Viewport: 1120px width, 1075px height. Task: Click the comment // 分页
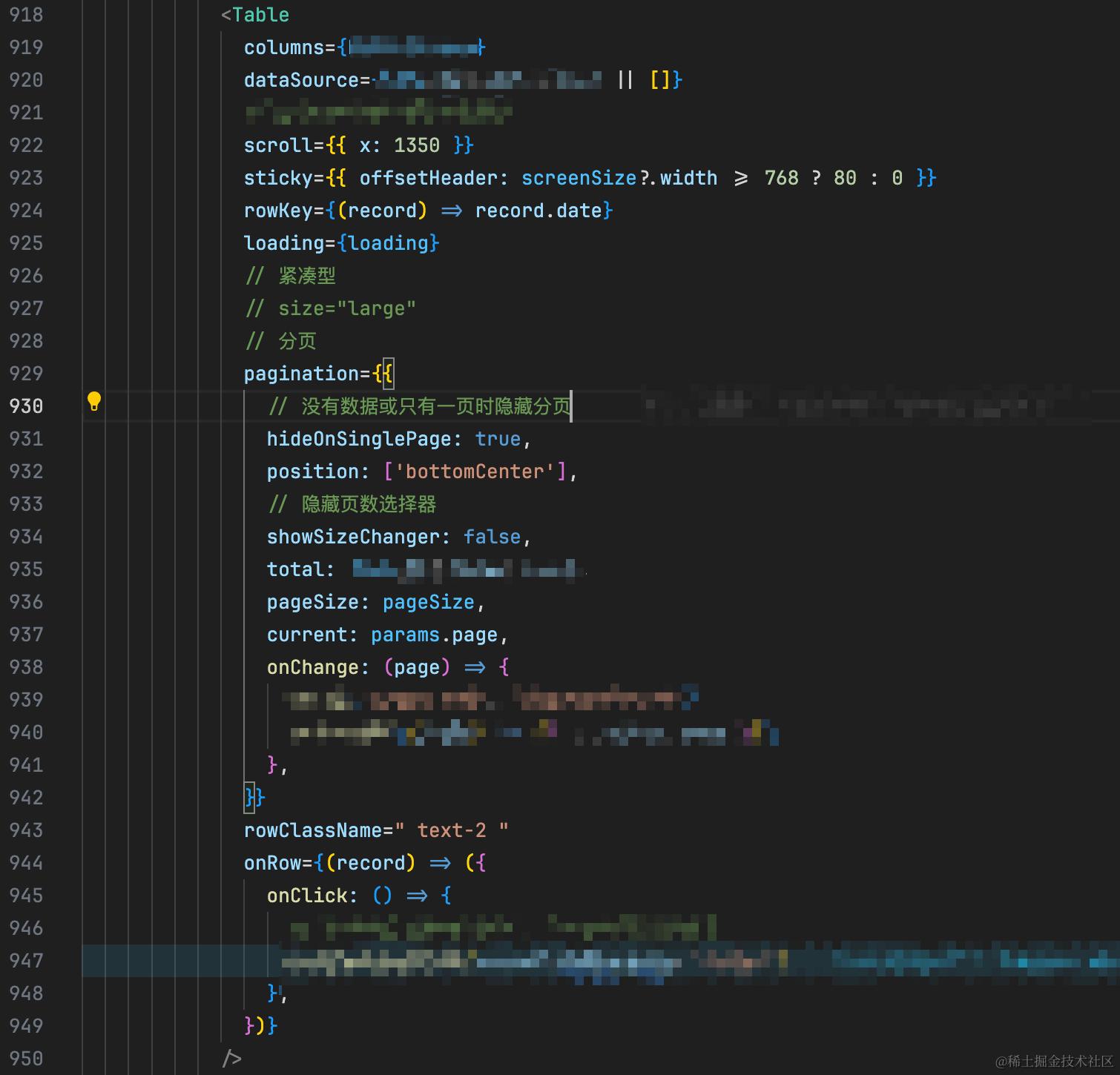[x=281, y=341]
